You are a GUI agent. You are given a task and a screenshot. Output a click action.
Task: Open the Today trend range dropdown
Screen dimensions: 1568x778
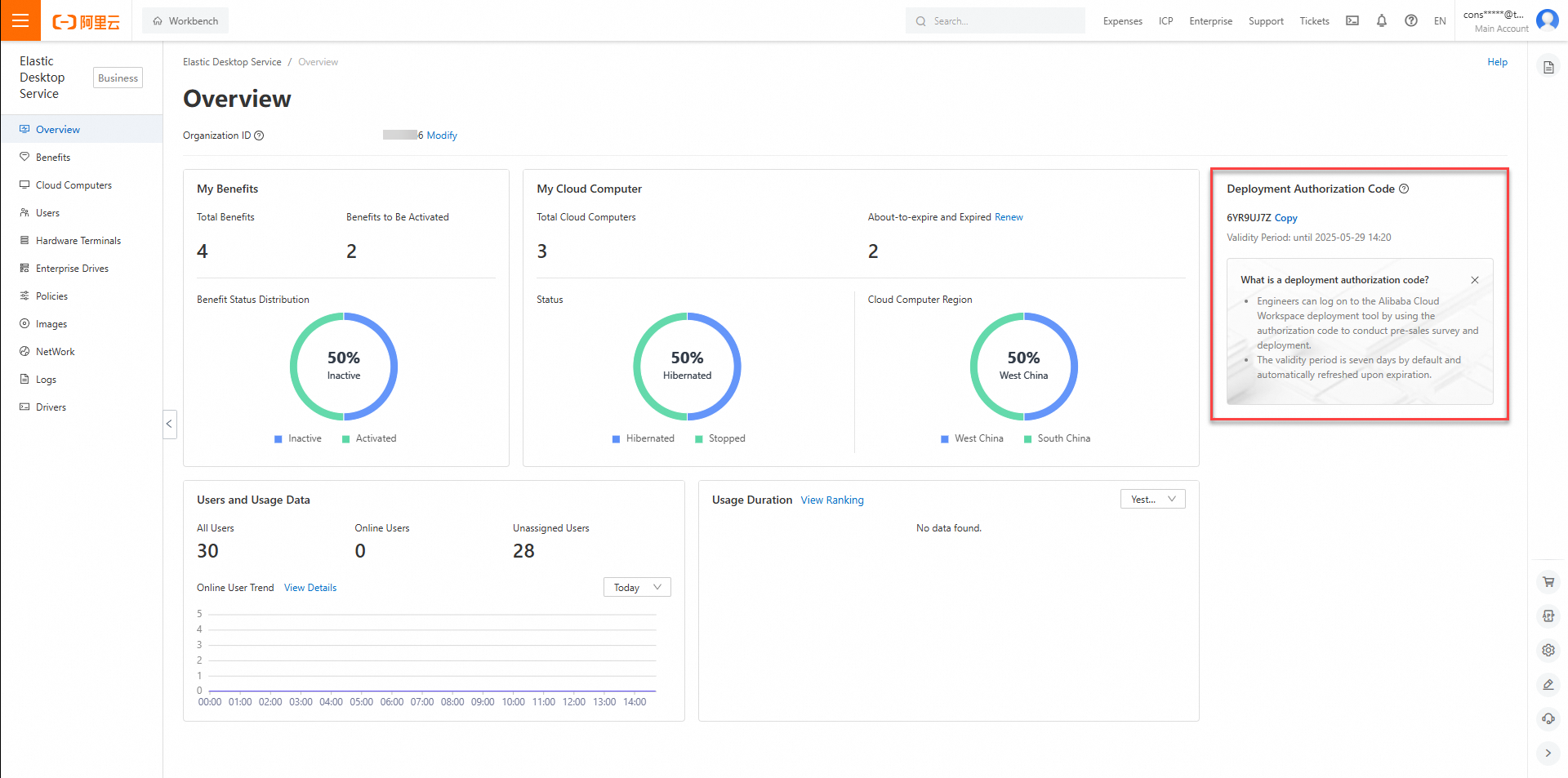(637, 587)
